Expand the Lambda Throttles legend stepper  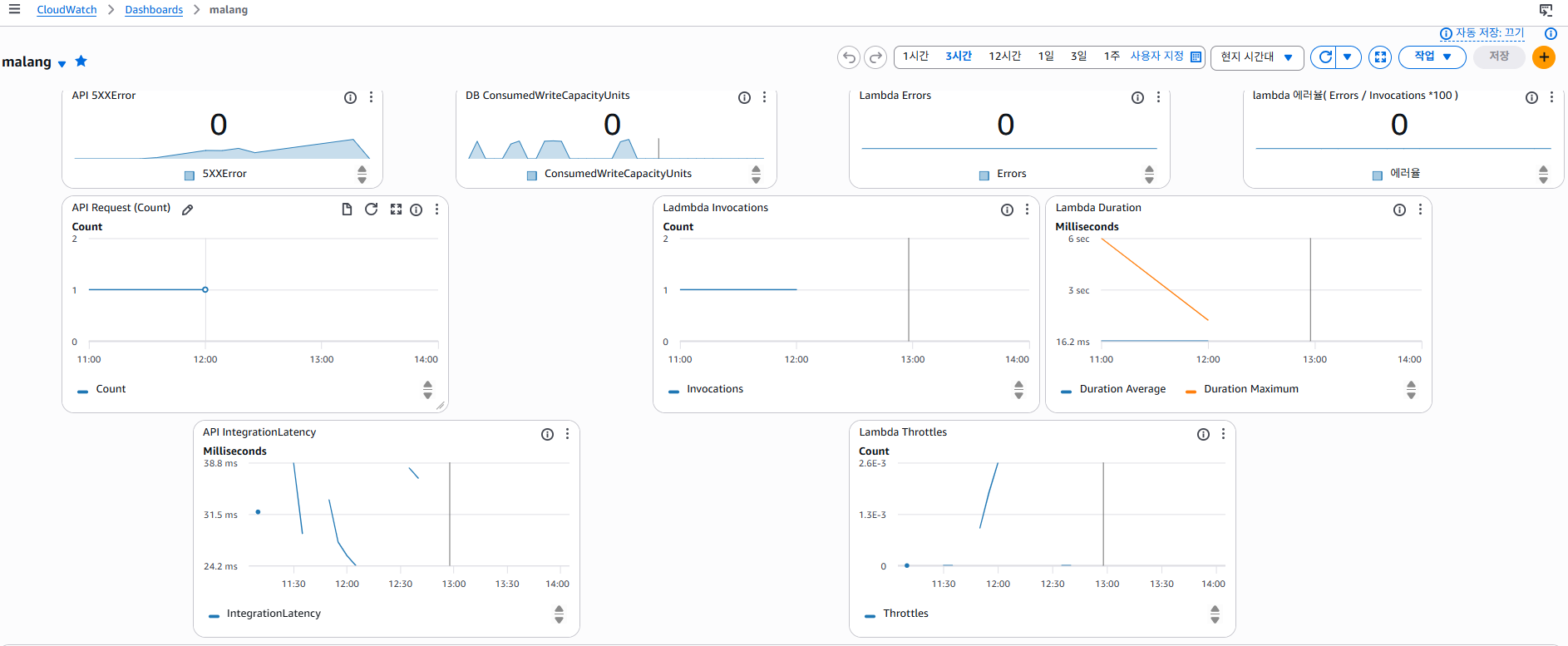pos(1215,614)
